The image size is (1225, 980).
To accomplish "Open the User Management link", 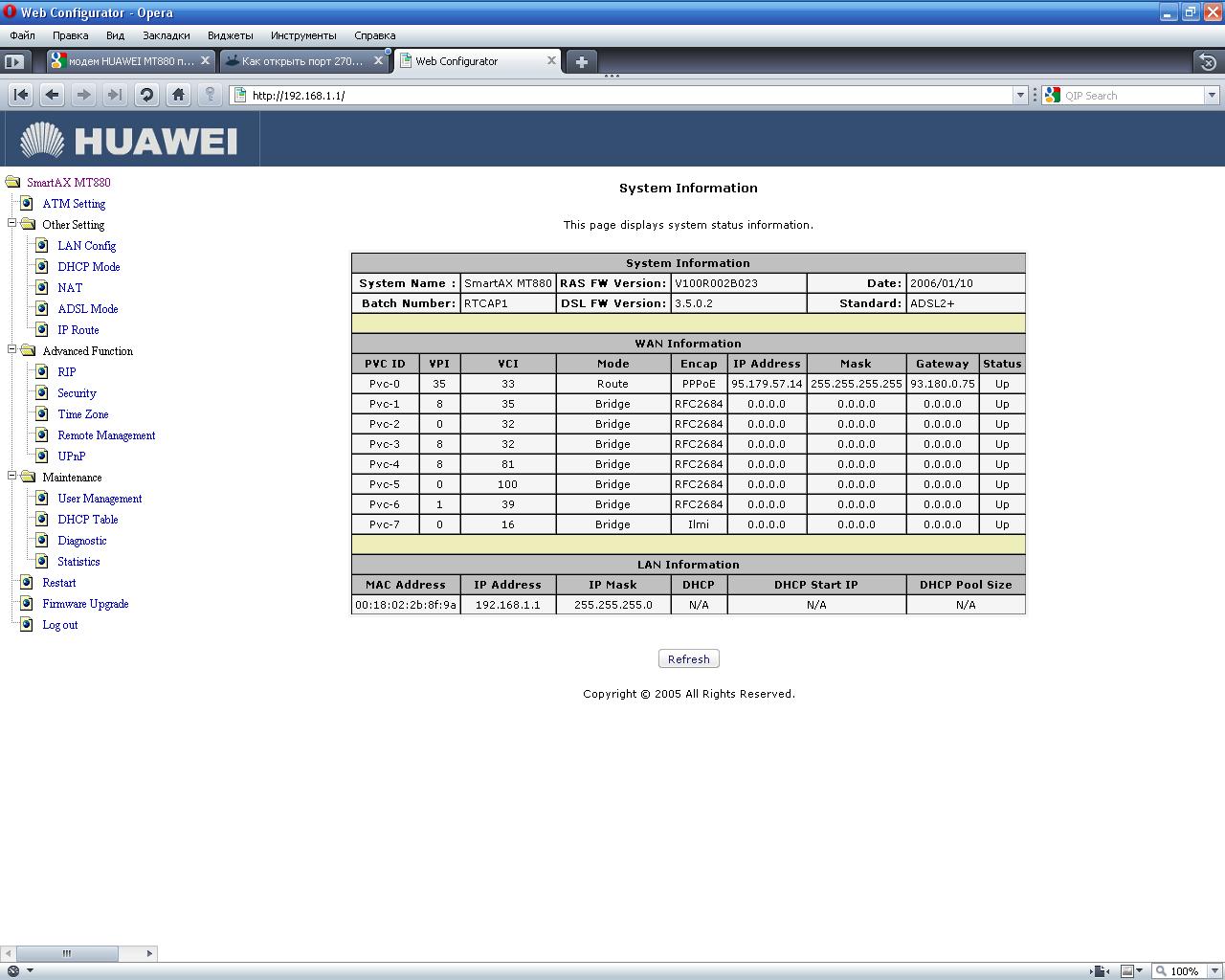I will click(100, 498).
